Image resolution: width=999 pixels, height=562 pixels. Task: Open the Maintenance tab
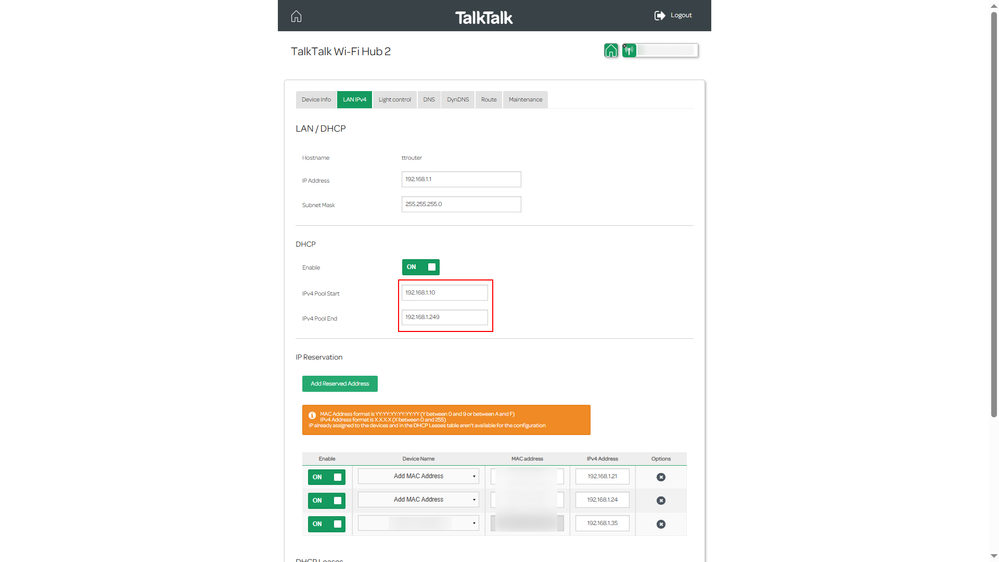[x=525, y=100]
